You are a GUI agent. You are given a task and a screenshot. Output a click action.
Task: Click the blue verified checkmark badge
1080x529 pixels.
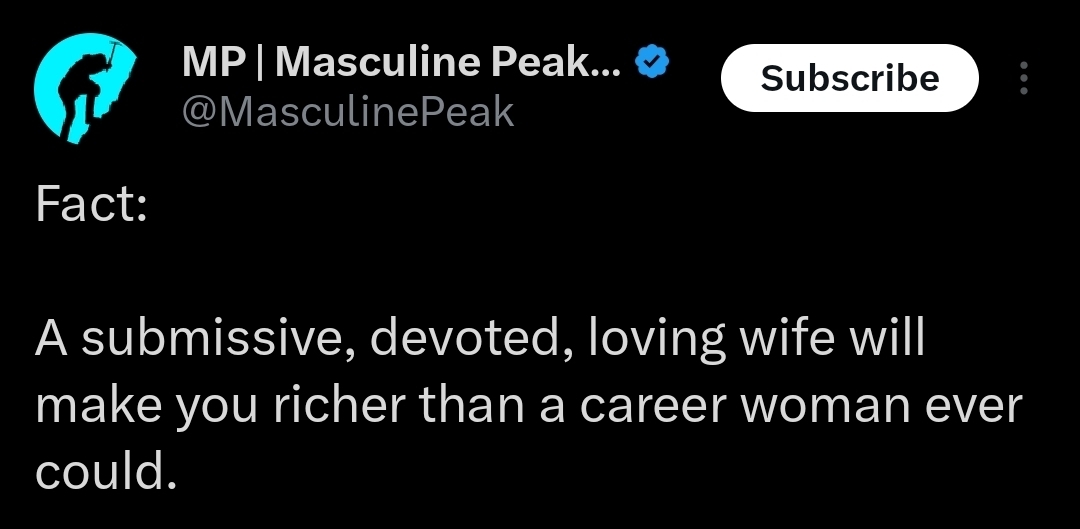pyautogui.click(x=652, y=62)
